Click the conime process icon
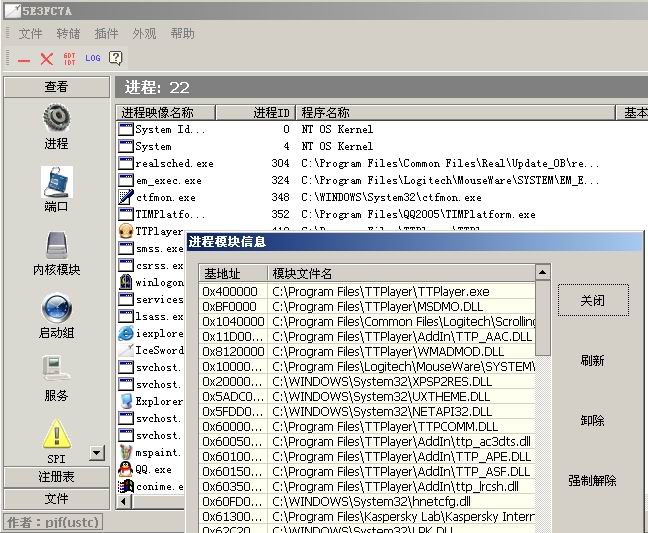 126,486
